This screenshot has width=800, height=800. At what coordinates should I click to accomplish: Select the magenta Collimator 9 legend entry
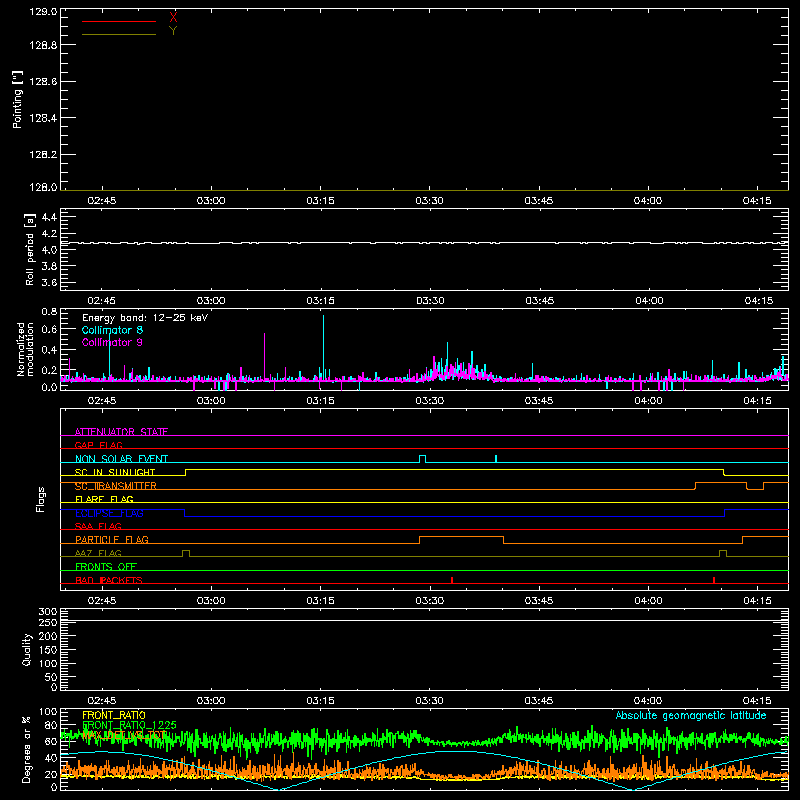point(112,342)
